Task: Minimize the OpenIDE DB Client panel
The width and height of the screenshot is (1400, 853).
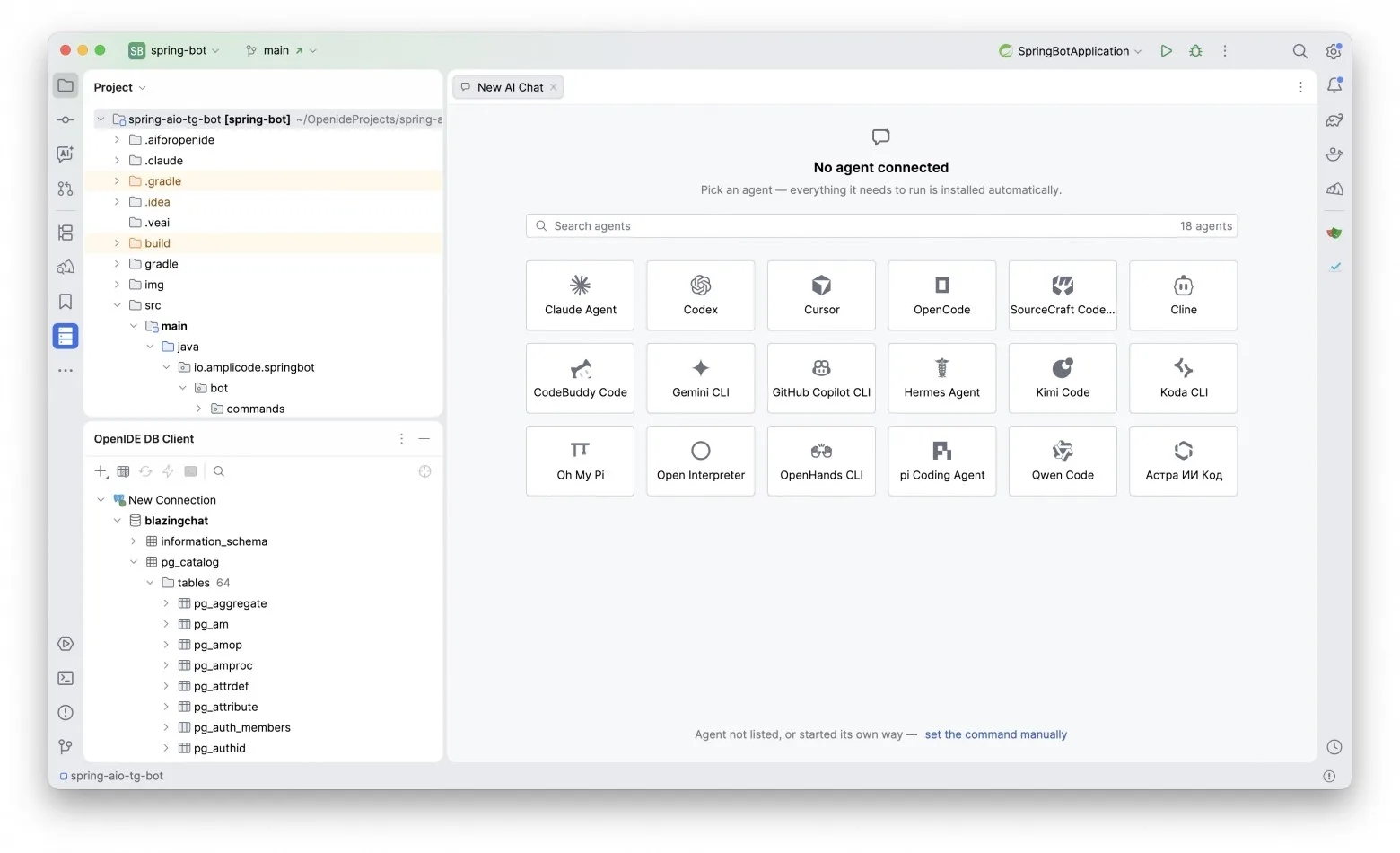Action: (424, 439)
